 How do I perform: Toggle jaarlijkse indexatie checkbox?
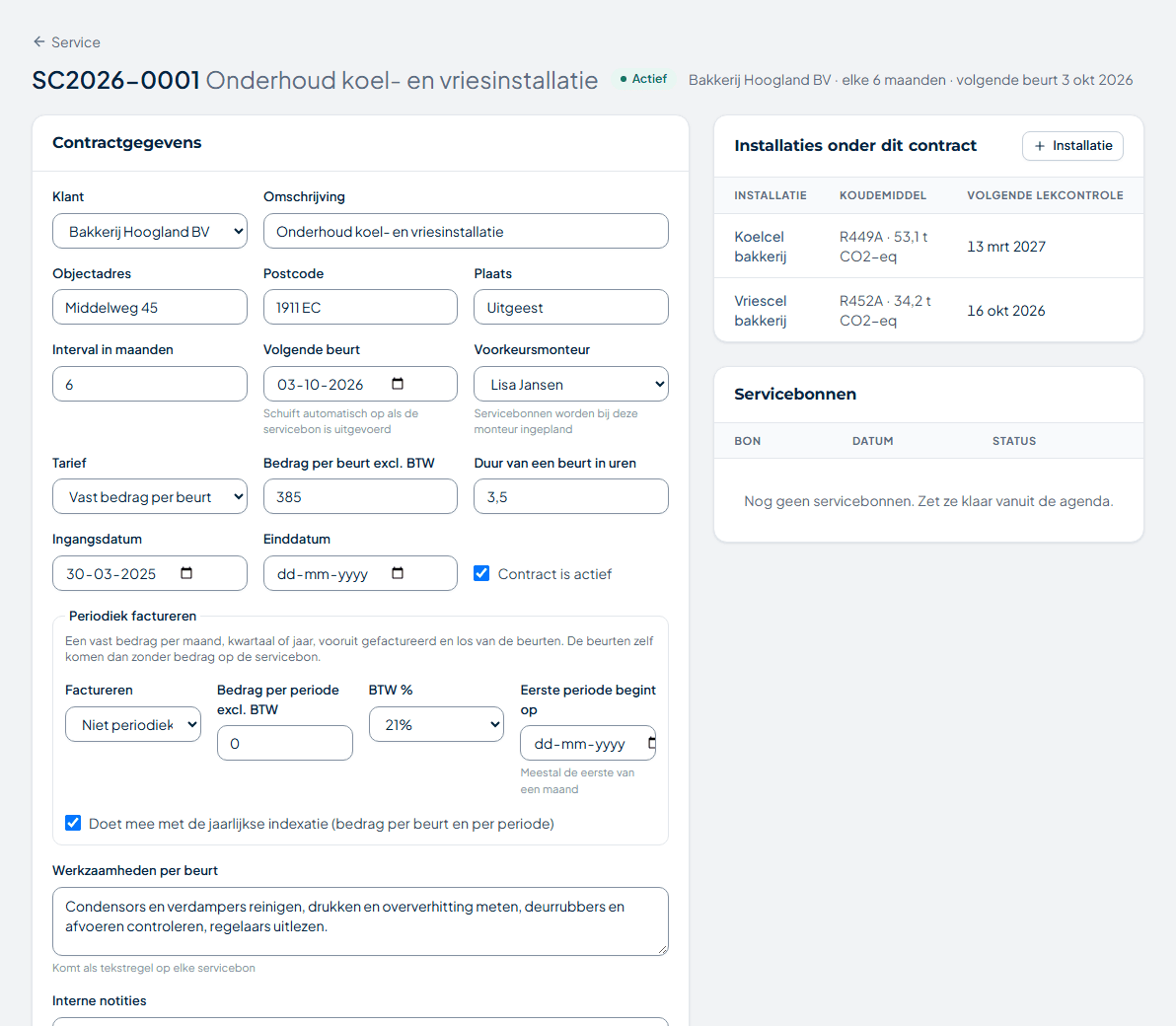pos(73,823)
